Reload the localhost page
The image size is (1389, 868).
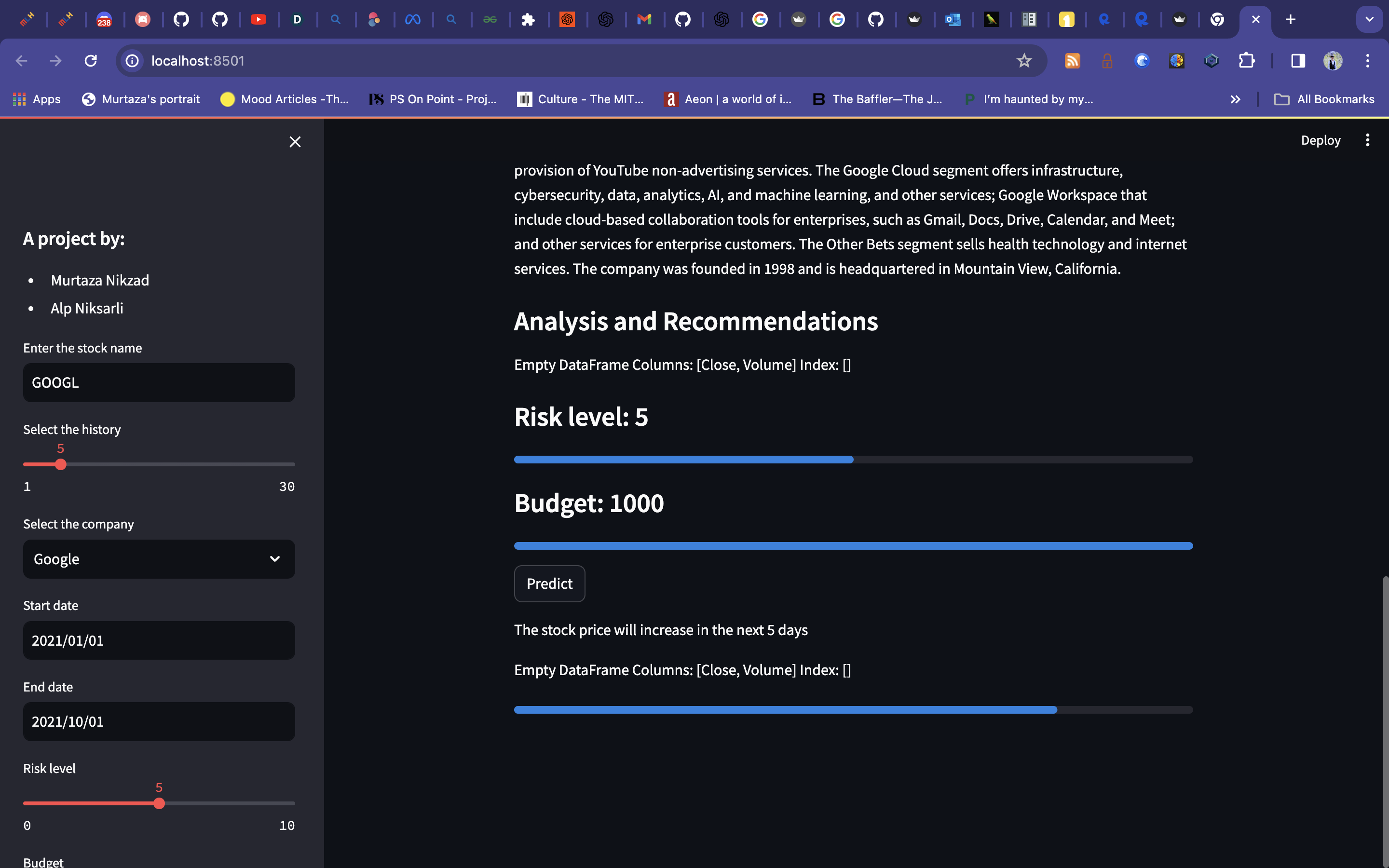91,61
